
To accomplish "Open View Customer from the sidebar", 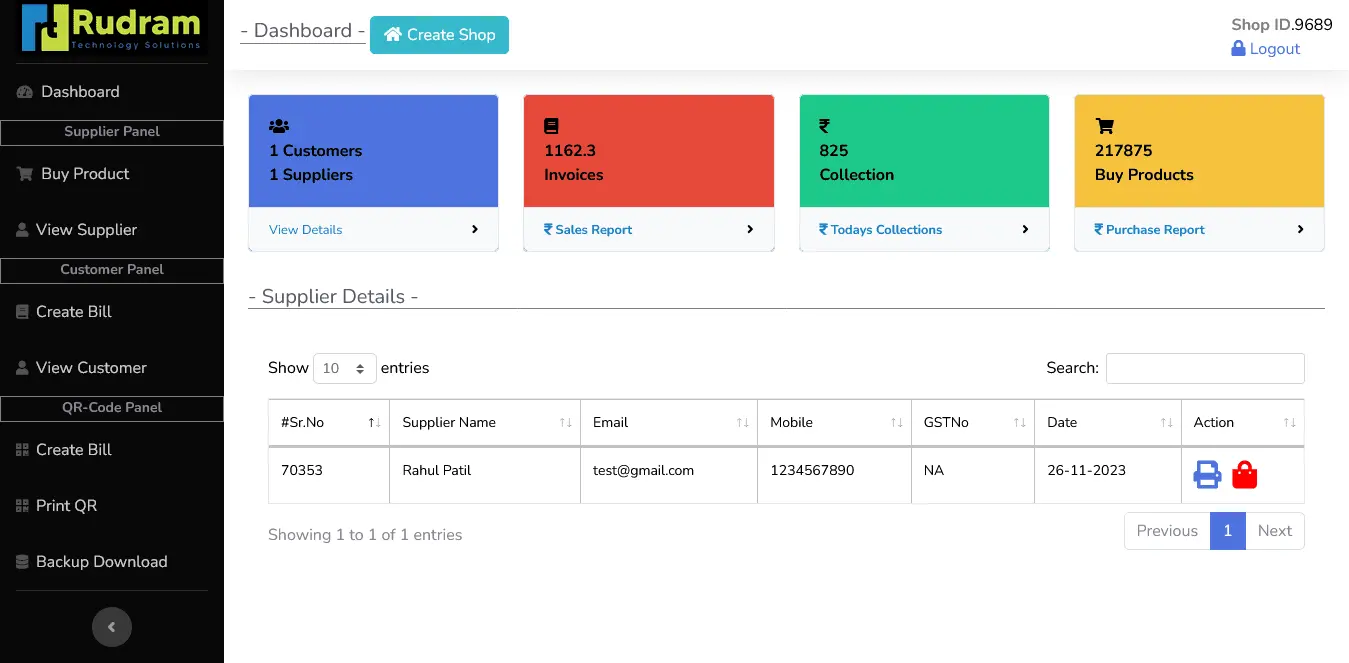I will pyautogui.click(x=90, y=368).
